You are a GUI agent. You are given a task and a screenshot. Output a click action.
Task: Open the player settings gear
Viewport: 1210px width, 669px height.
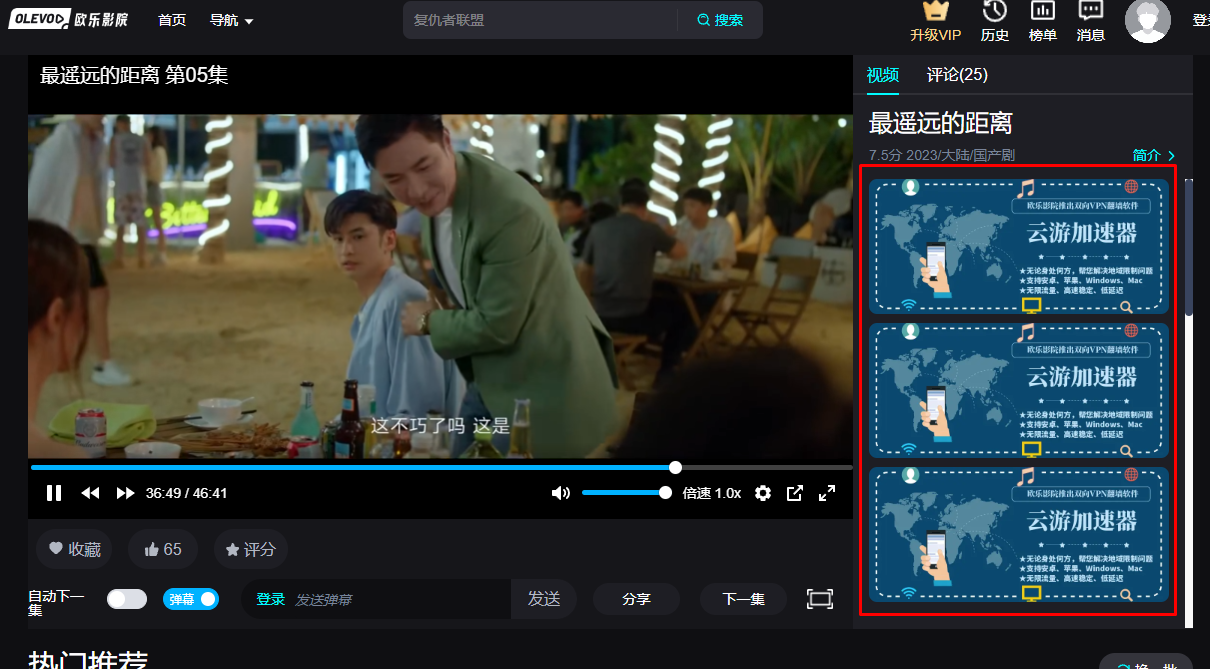tap(762, 492)
